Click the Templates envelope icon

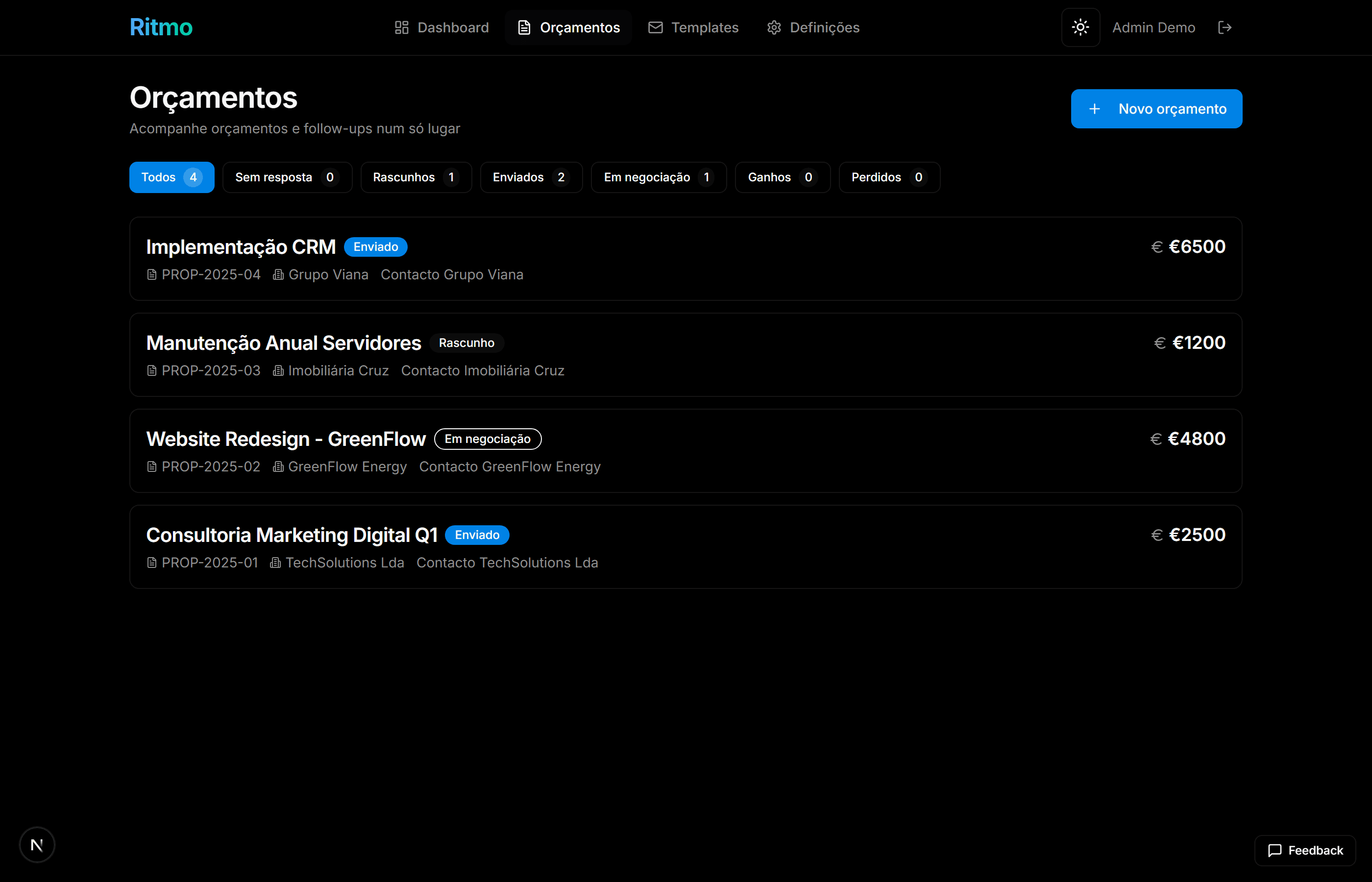655,27
